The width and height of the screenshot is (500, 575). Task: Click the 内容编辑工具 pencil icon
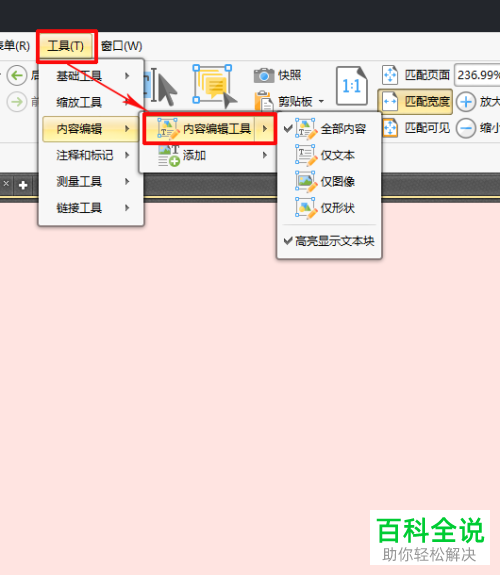tap(168, 129)
